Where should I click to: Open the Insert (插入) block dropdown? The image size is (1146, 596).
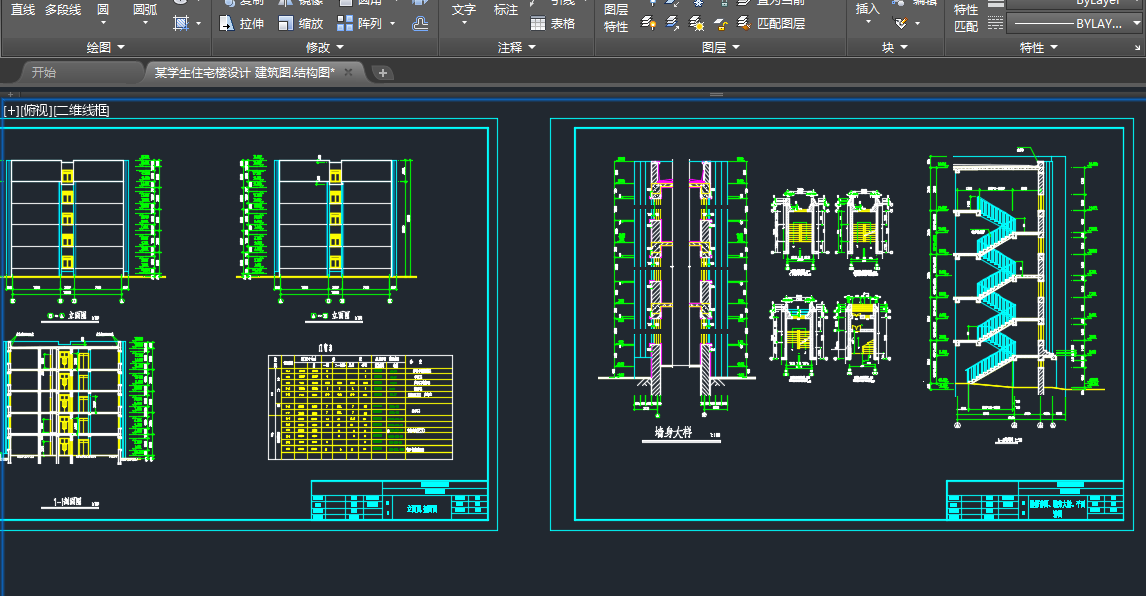(868, 22)
